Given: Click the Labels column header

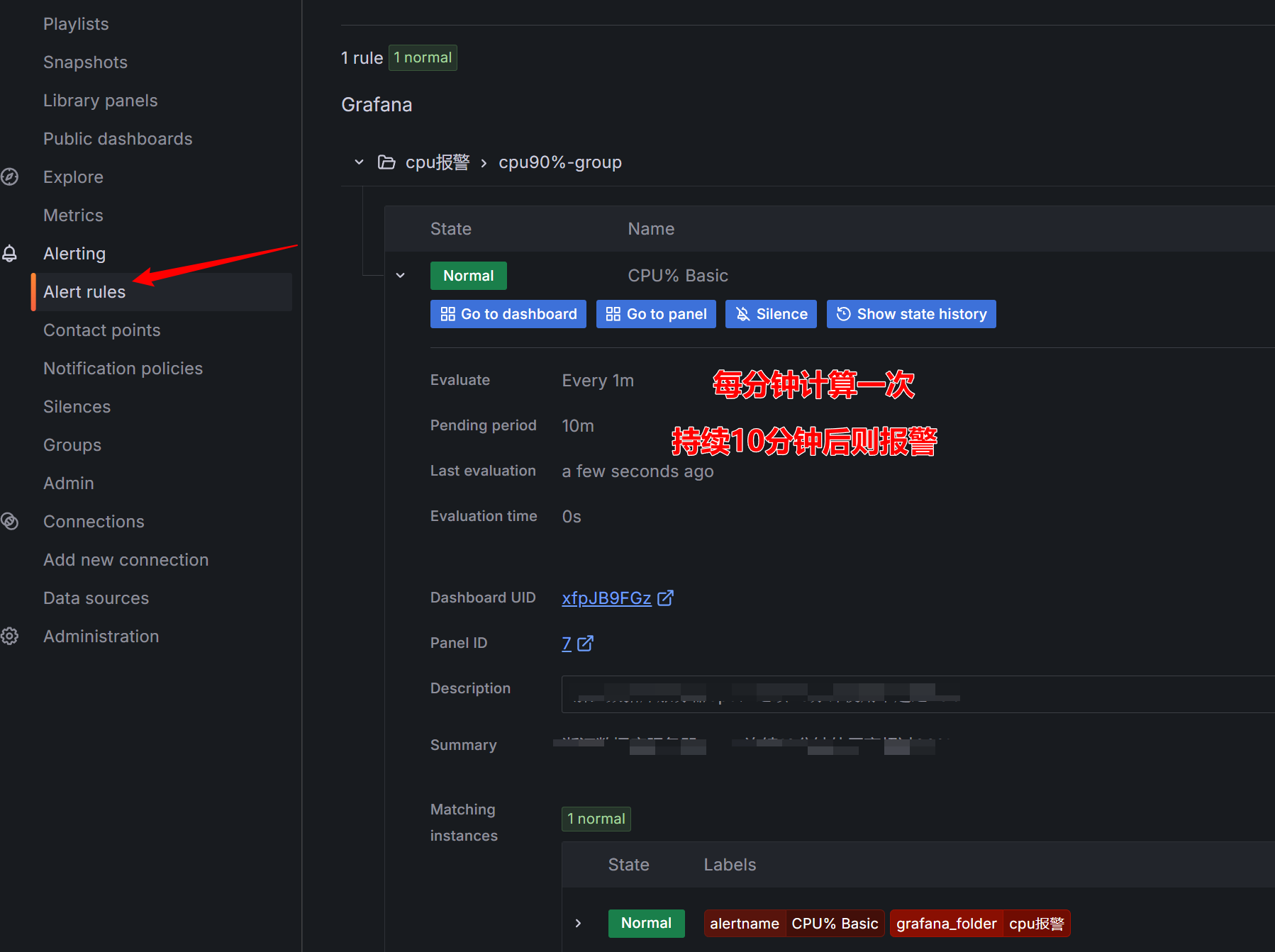Looking at the screenshot, I should pos(730,865).
